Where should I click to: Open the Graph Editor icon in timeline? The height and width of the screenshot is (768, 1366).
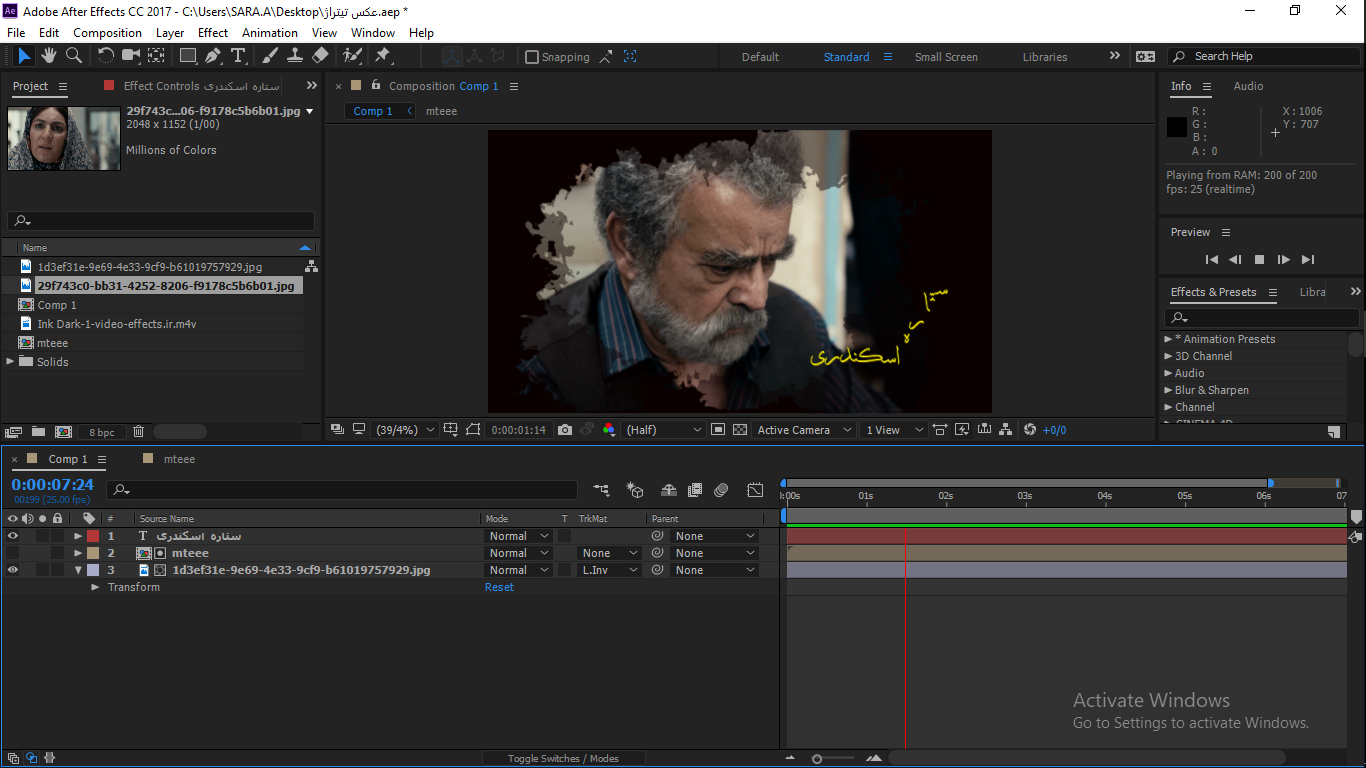coord(755,490)
